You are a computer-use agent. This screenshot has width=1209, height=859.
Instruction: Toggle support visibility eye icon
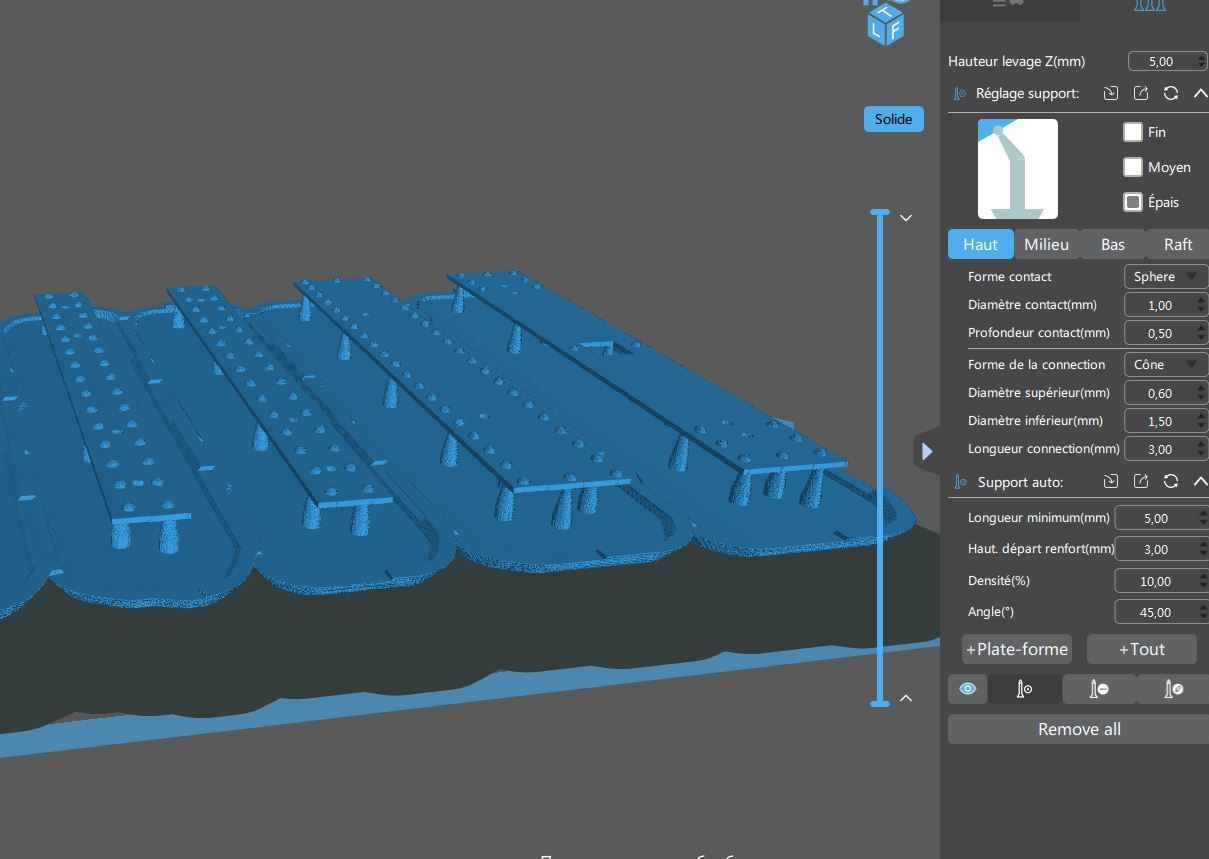tap(967, 689)
